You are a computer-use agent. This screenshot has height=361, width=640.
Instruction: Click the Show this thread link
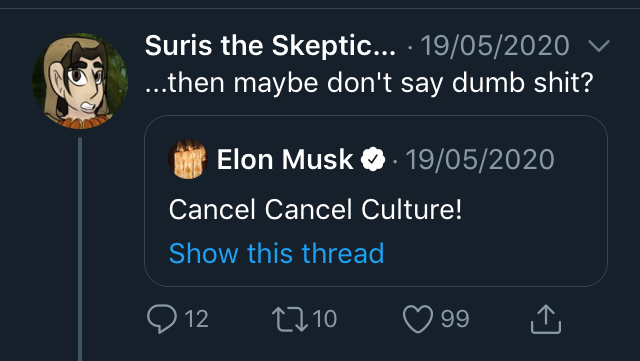click(276, 253)
